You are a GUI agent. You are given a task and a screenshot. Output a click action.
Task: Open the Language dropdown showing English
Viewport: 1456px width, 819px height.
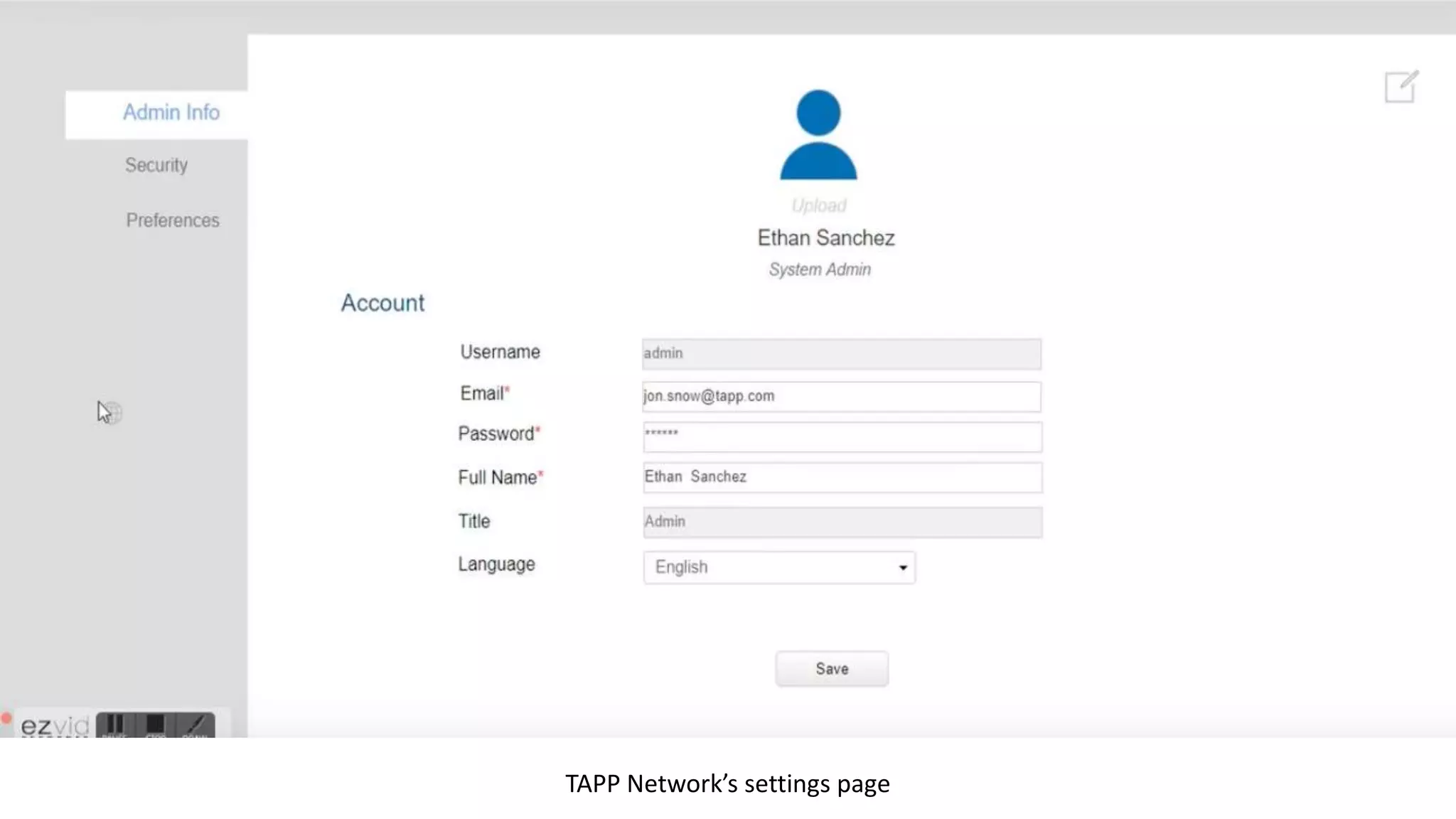779,567
